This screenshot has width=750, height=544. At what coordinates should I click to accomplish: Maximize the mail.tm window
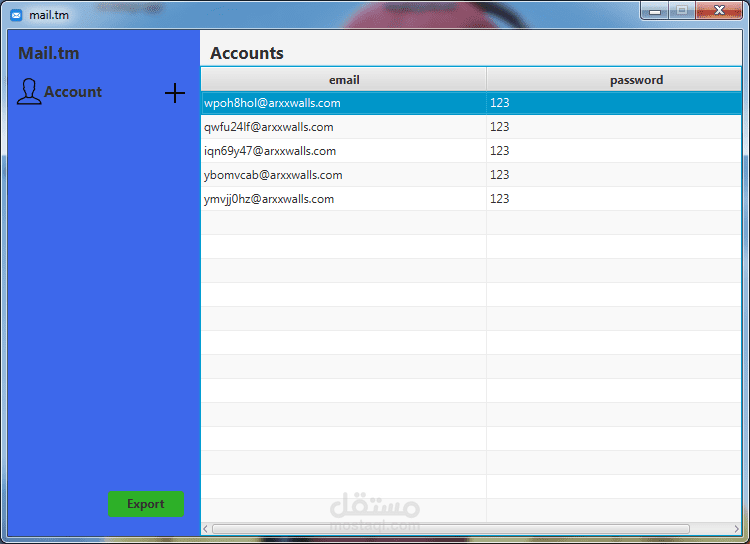coord(682,11)
